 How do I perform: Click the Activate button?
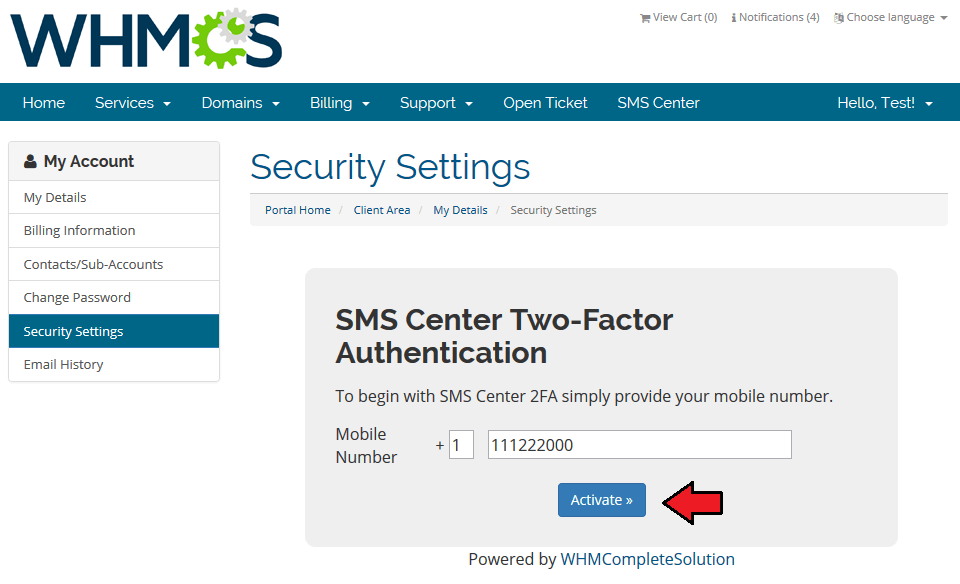tap(601, 499)
